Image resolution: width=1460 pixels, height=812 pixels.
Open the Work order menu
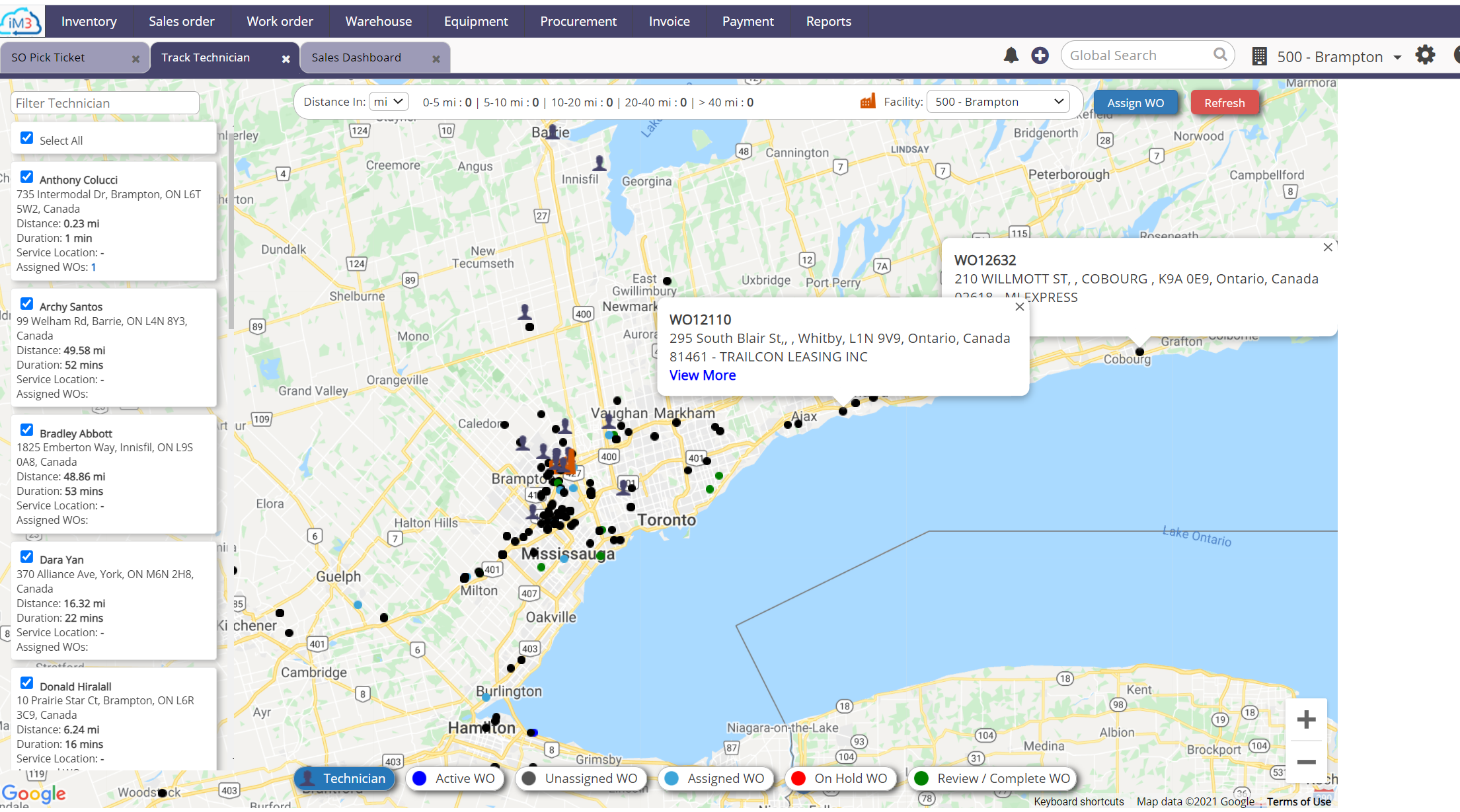click(x=280, y=21)
